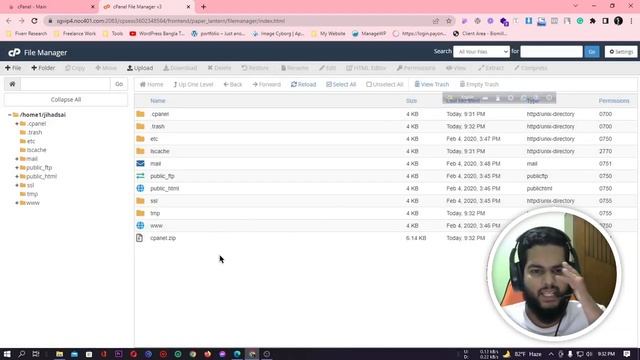The height and width of the screenshot is (360, 640).
Task: Select tmp folder in the tree
Action: (32, 194)
